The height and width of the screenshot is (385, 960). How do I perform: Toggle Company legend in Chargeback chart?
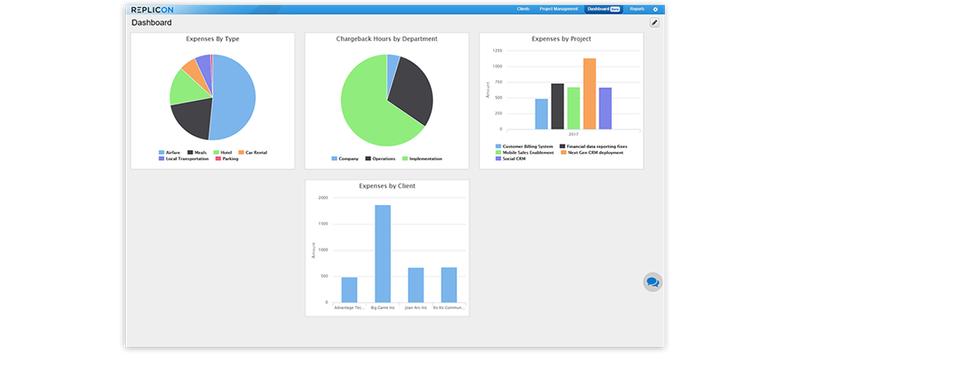[x=345, y=159]
